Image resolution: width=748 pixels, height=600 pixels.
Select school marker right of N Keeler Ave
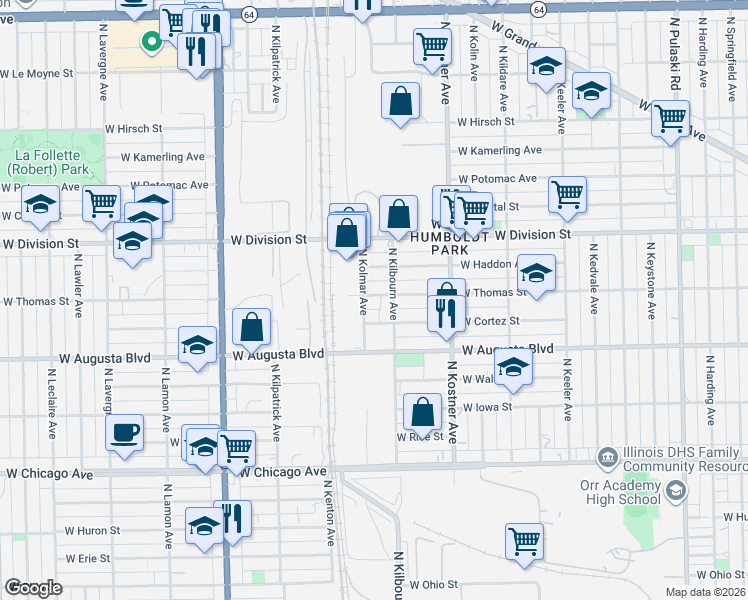tap(592, 94)
